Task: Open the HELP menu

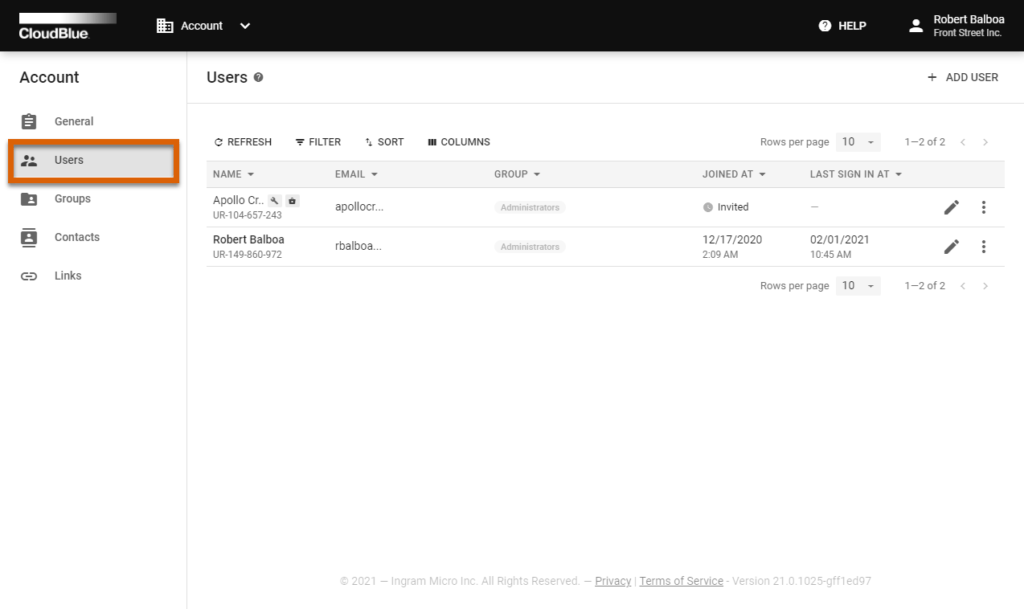Action: point(841,25)
